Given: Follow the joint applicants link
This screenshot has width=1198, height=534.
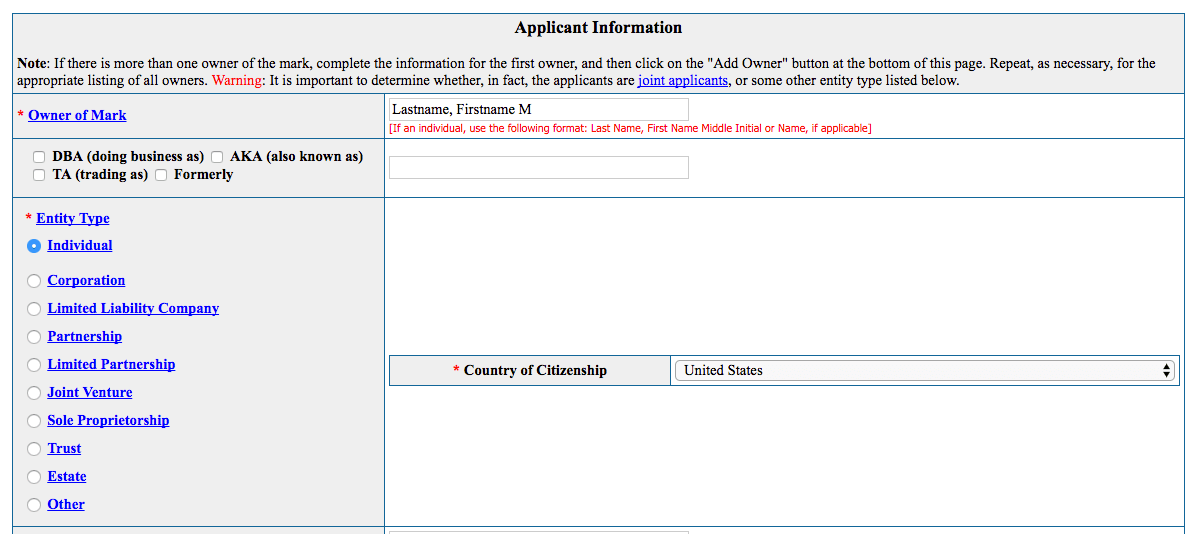Looking at the screenshot, I should [682, 80].
